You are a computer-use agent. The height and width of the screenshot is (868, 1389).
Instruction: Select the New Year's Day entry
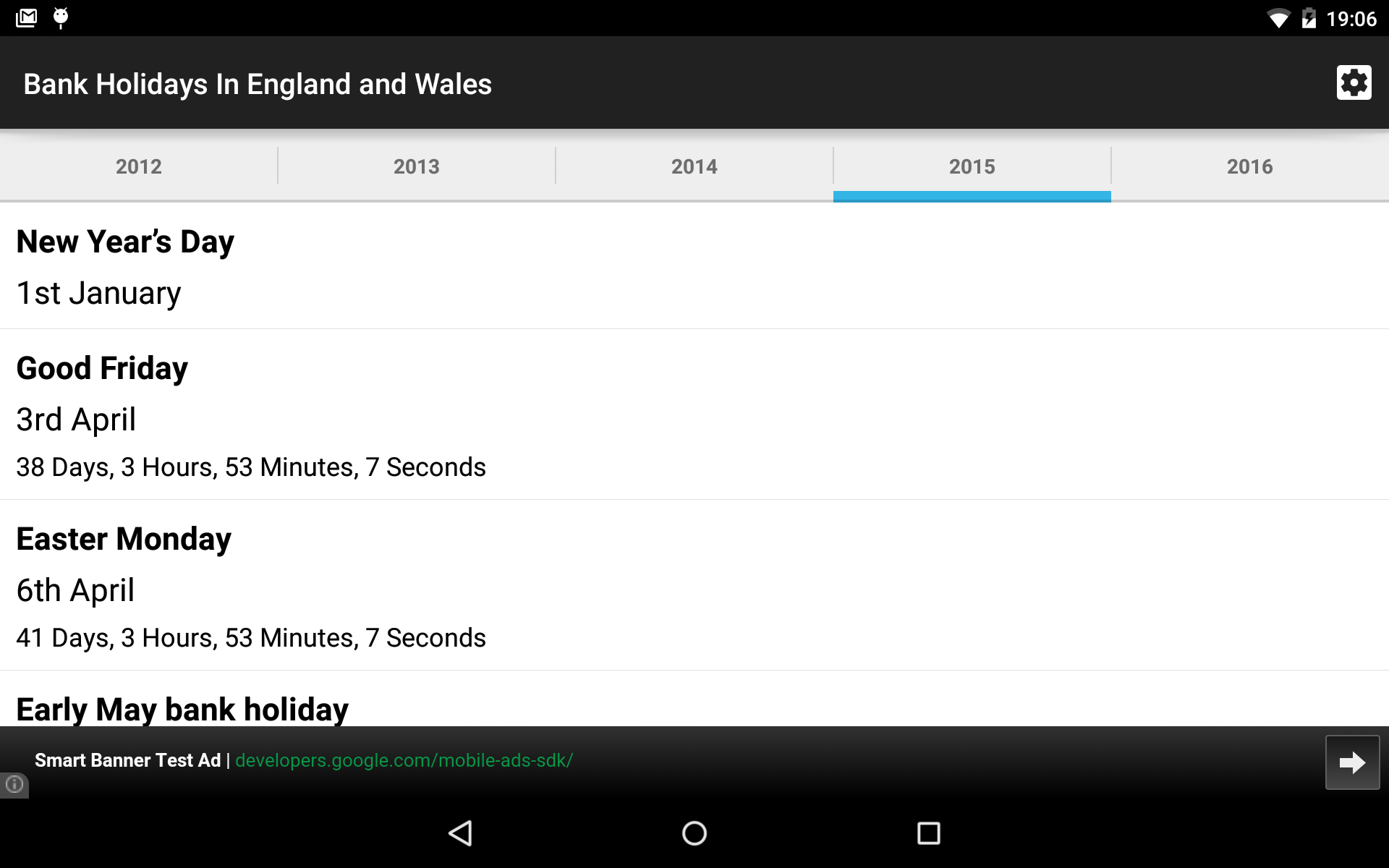[694, 266]
